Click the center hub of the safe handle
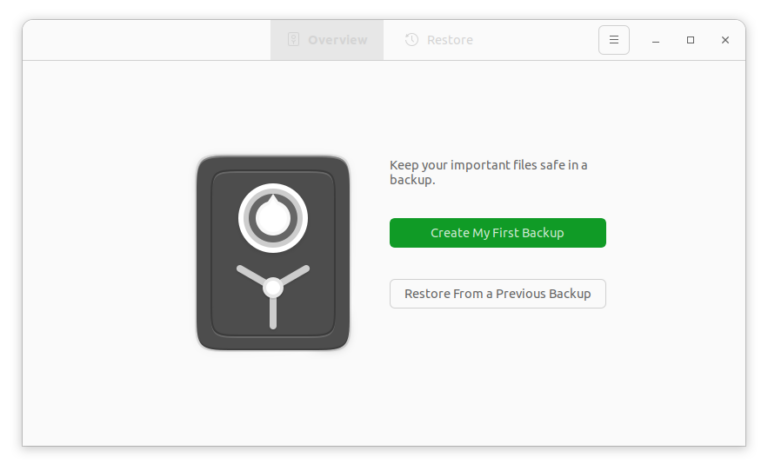 (273, 288)
